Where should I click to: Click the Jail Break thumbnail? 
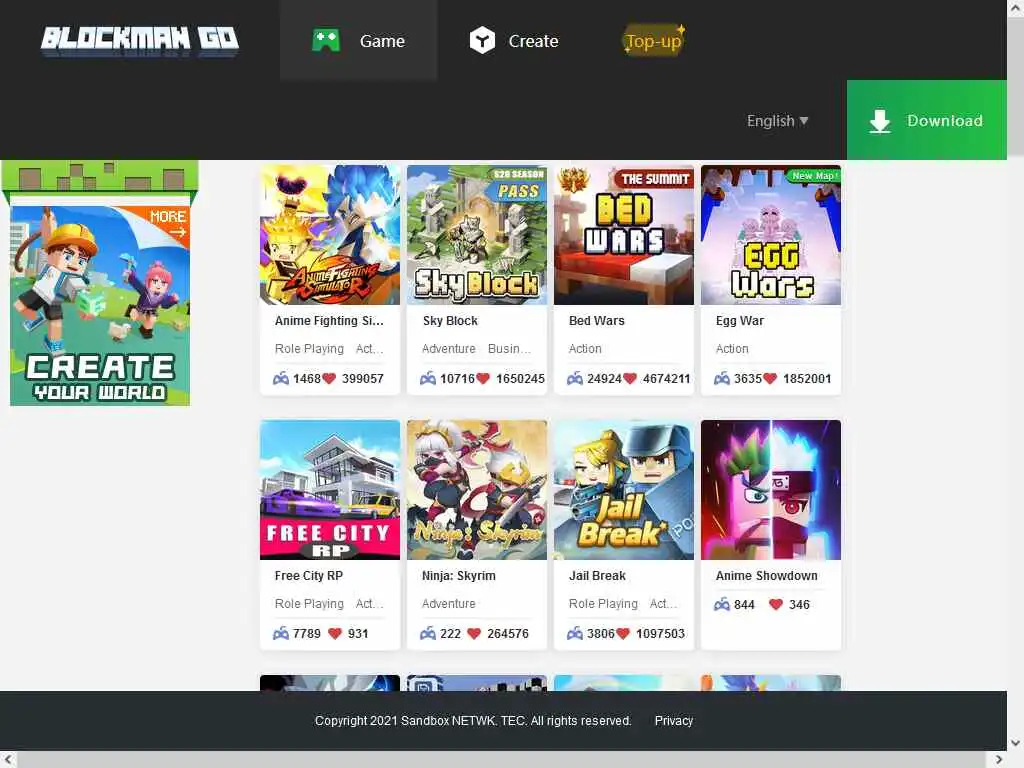624,490
